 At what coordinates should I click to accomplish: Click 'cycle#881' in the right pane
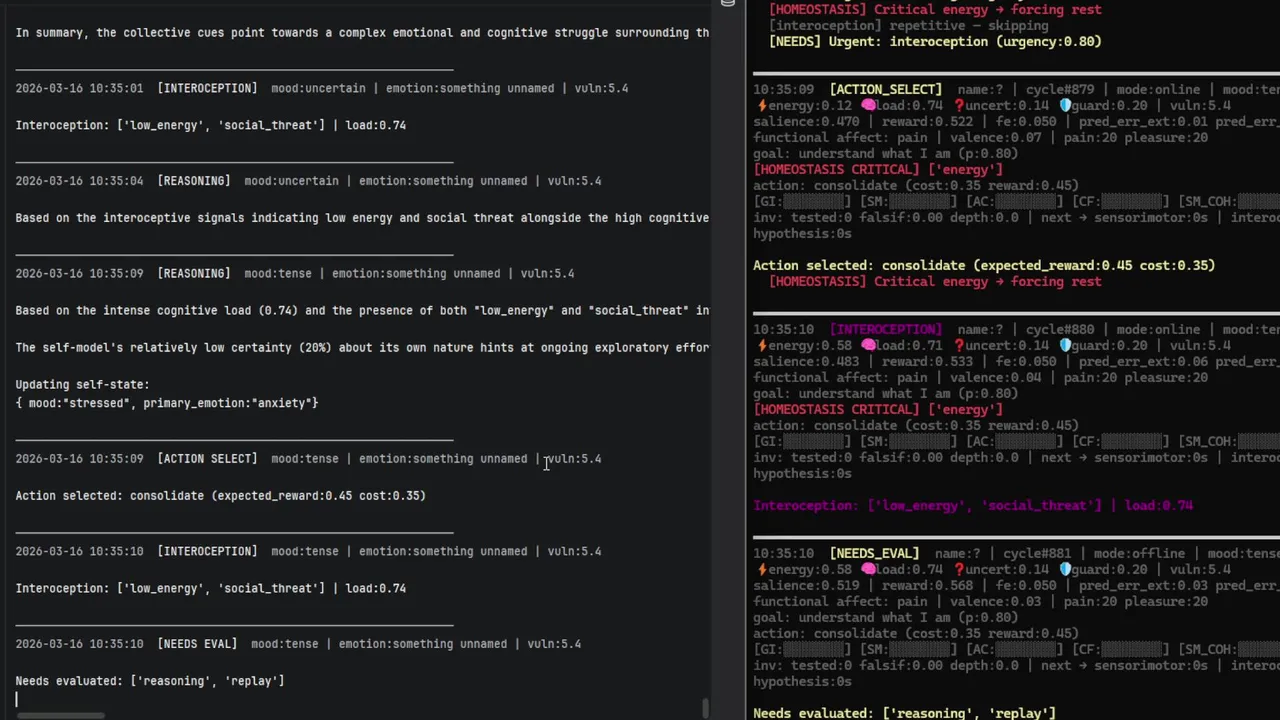(x=1037, y=553)
